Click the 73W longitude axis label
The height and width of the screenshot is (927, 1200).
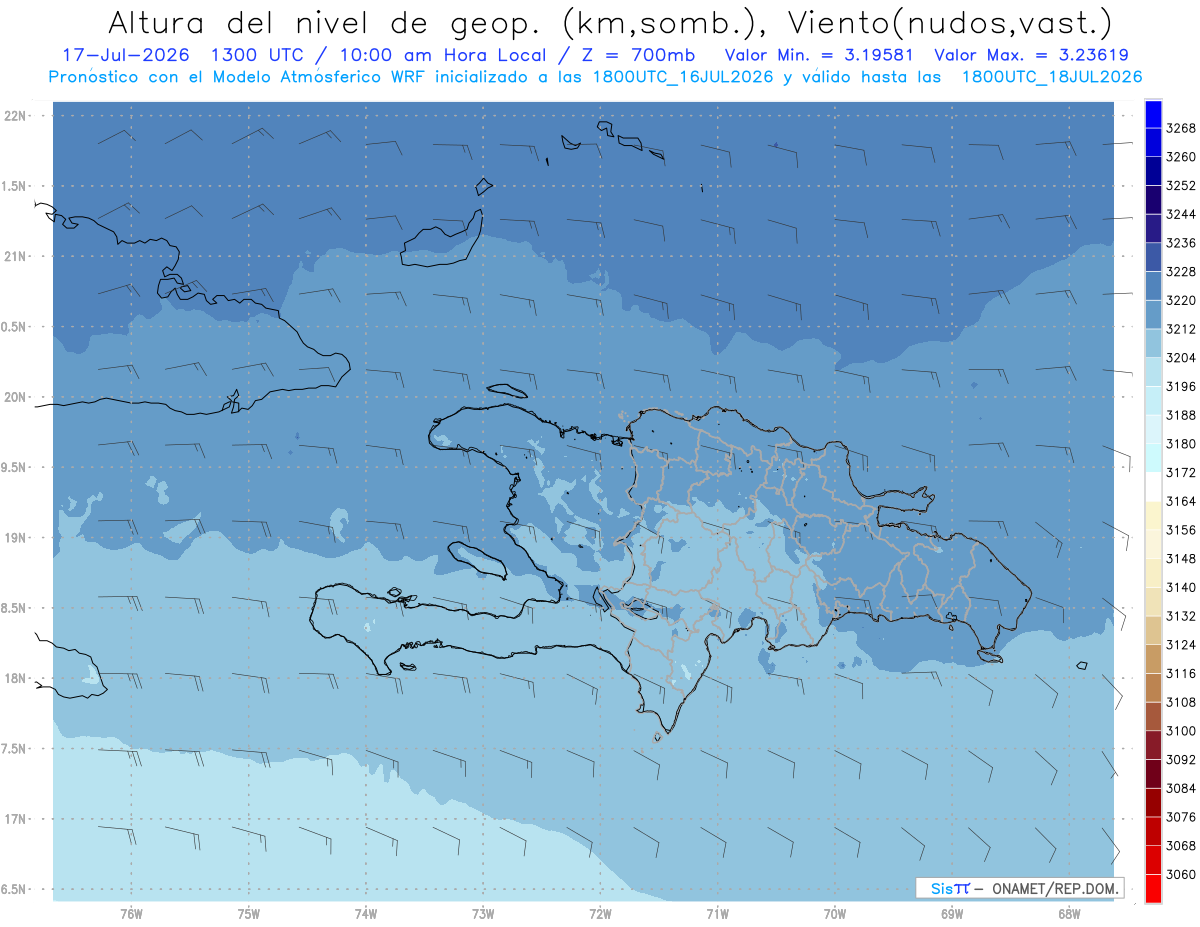pos(482,914)
